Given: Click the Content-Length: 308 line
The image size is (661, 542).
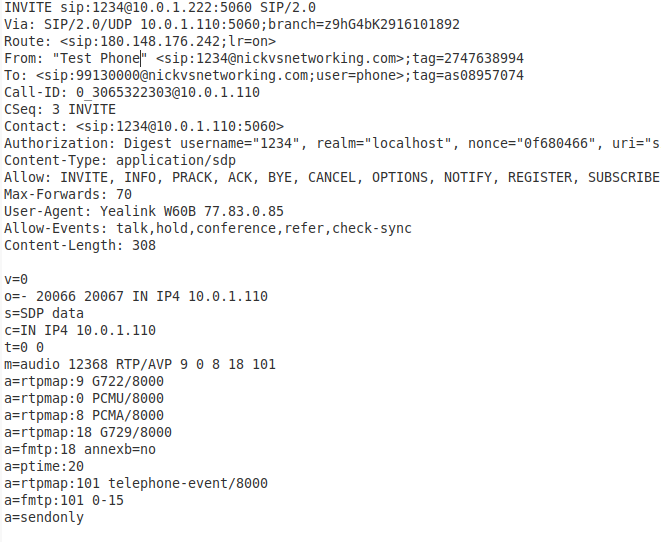Looking at the screenshot, I should point(80,245).
